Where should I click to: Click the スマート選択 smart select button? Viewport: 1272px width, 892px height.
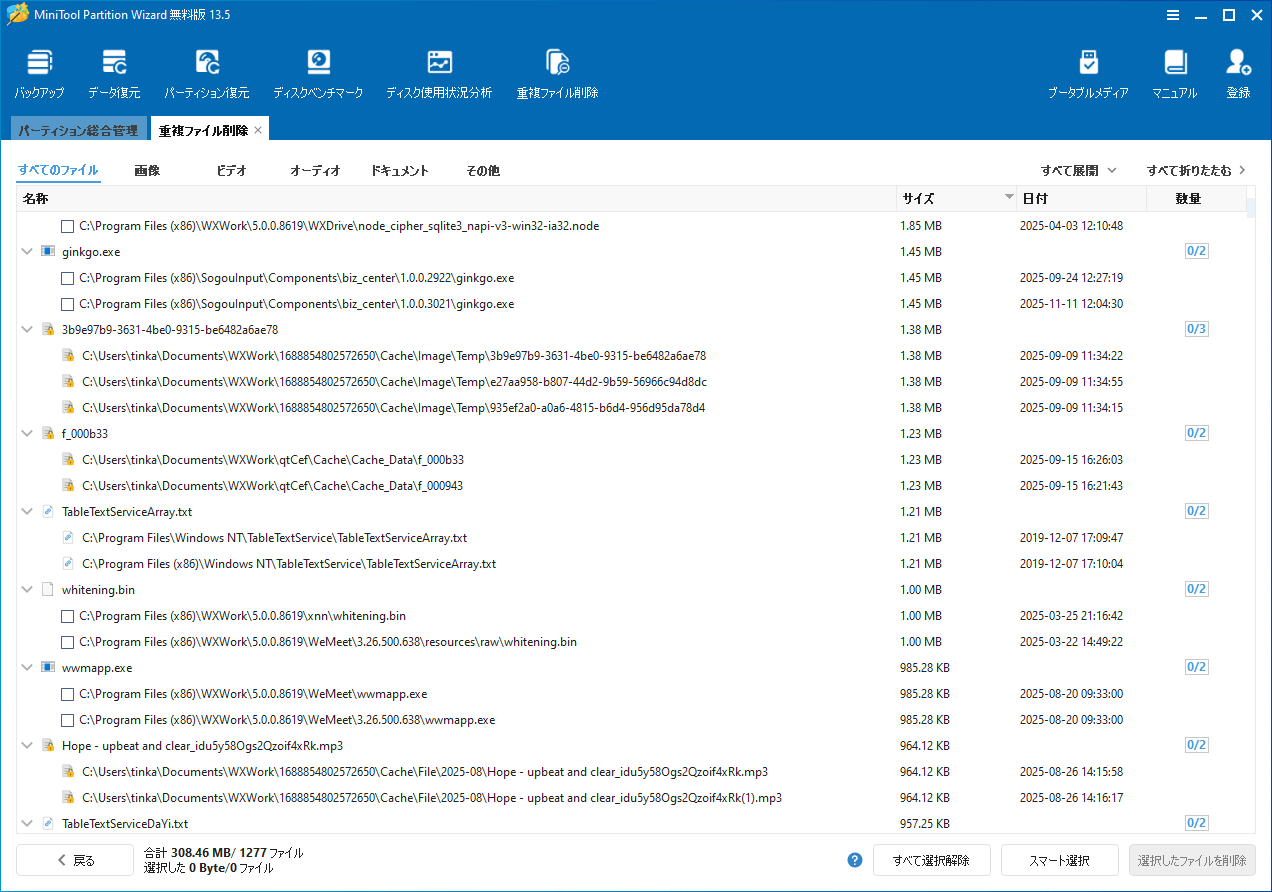pos(1059,860)
